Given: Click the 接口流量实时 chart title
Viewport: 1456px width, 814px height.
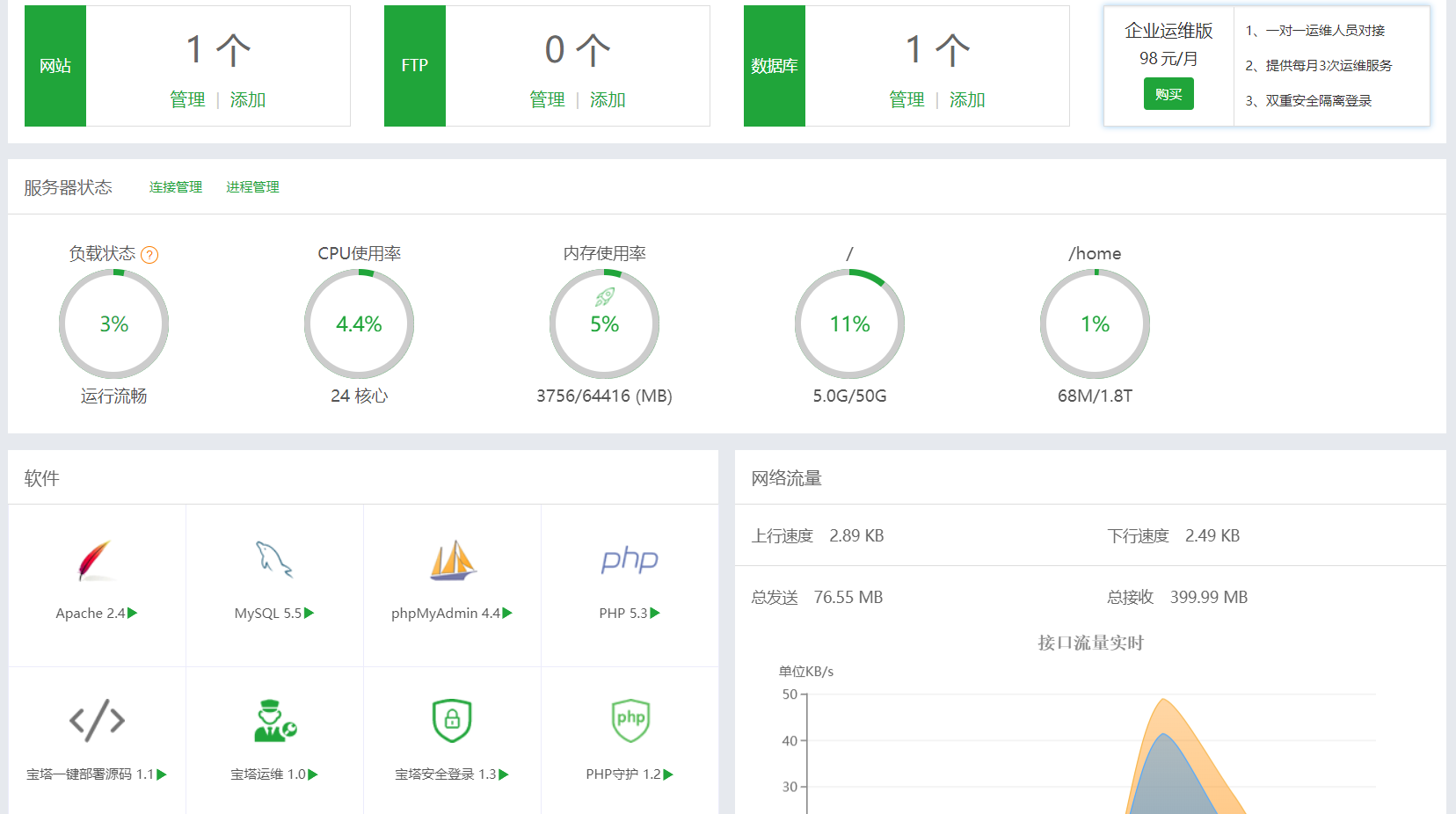Looking at the screenshot, I should pyautogui.click(x=1090, y=643).
